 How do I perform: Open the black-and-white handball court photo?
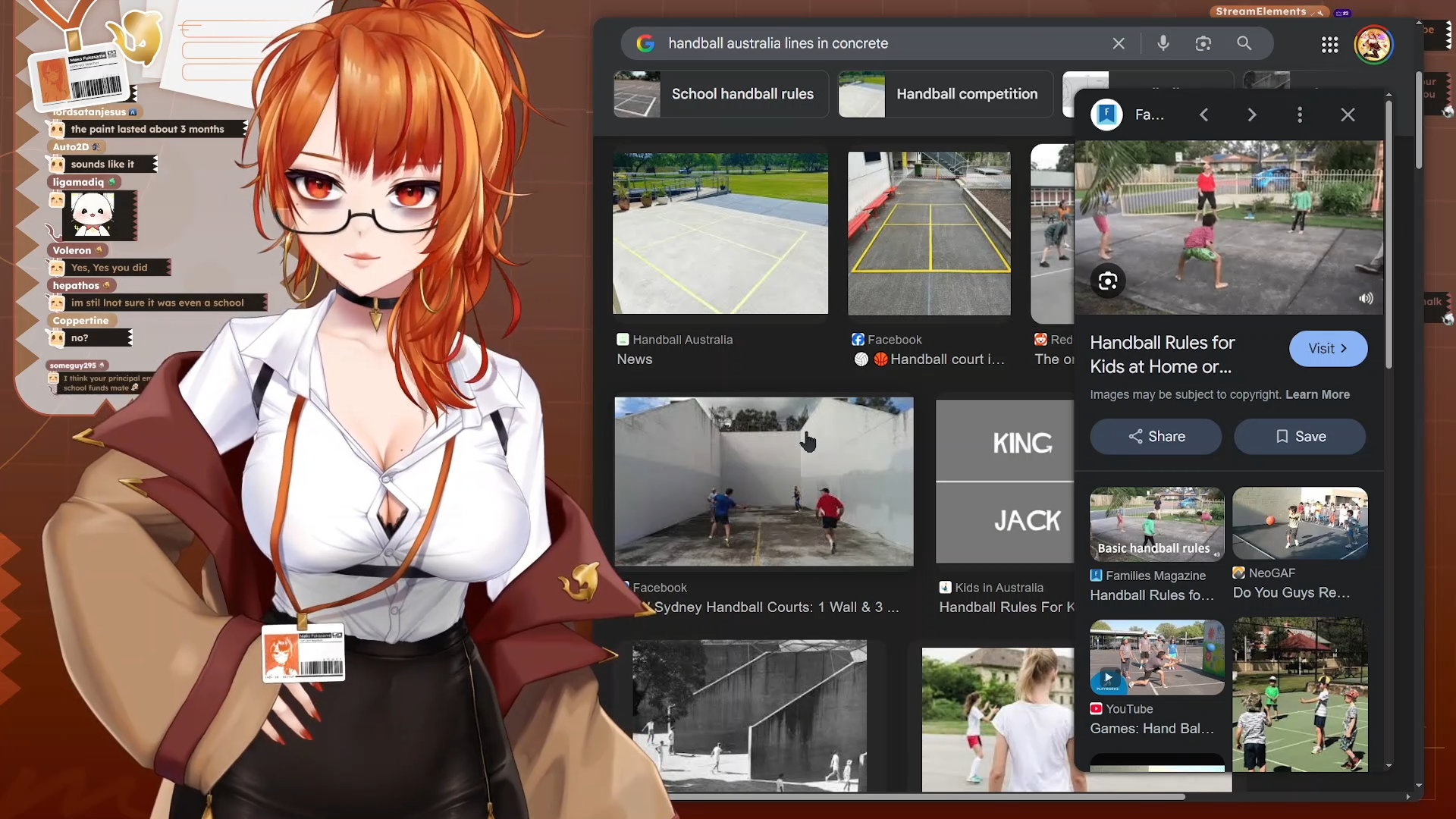pos(749,716)
